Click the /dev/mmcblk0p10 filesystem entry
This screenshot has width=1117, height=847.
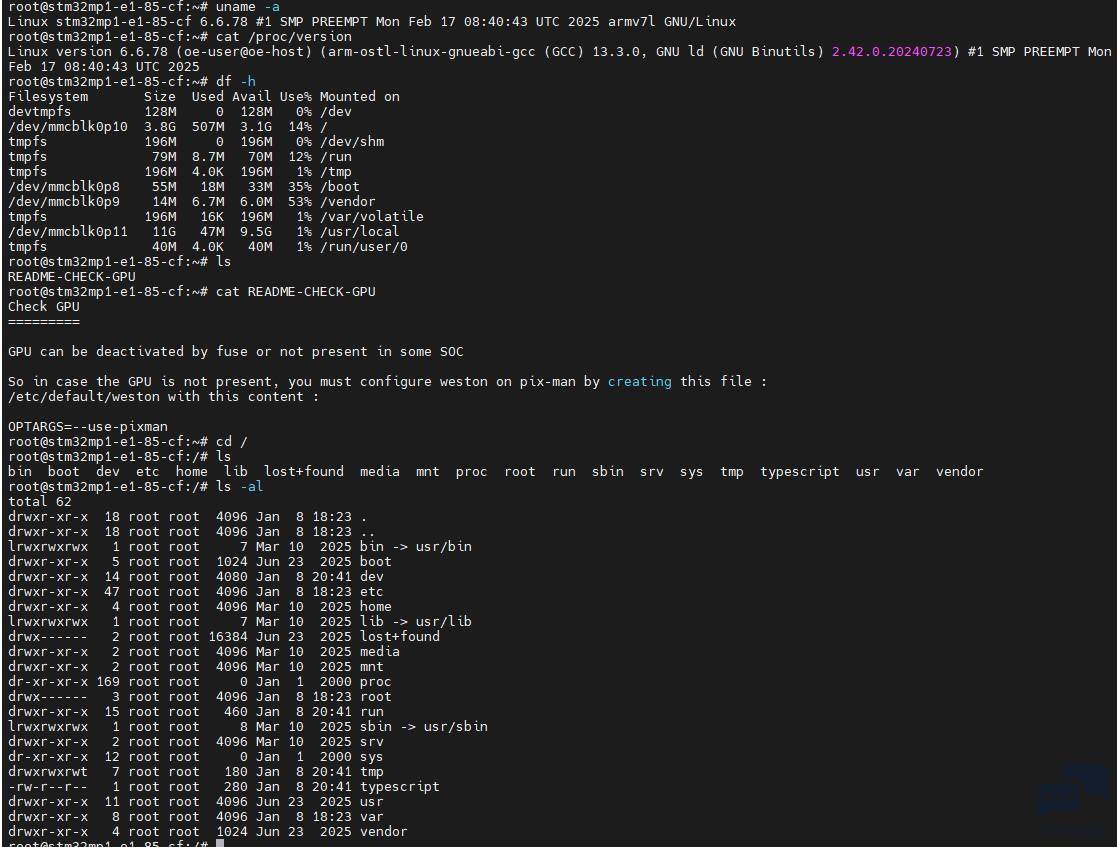click(x=68, y=126)
